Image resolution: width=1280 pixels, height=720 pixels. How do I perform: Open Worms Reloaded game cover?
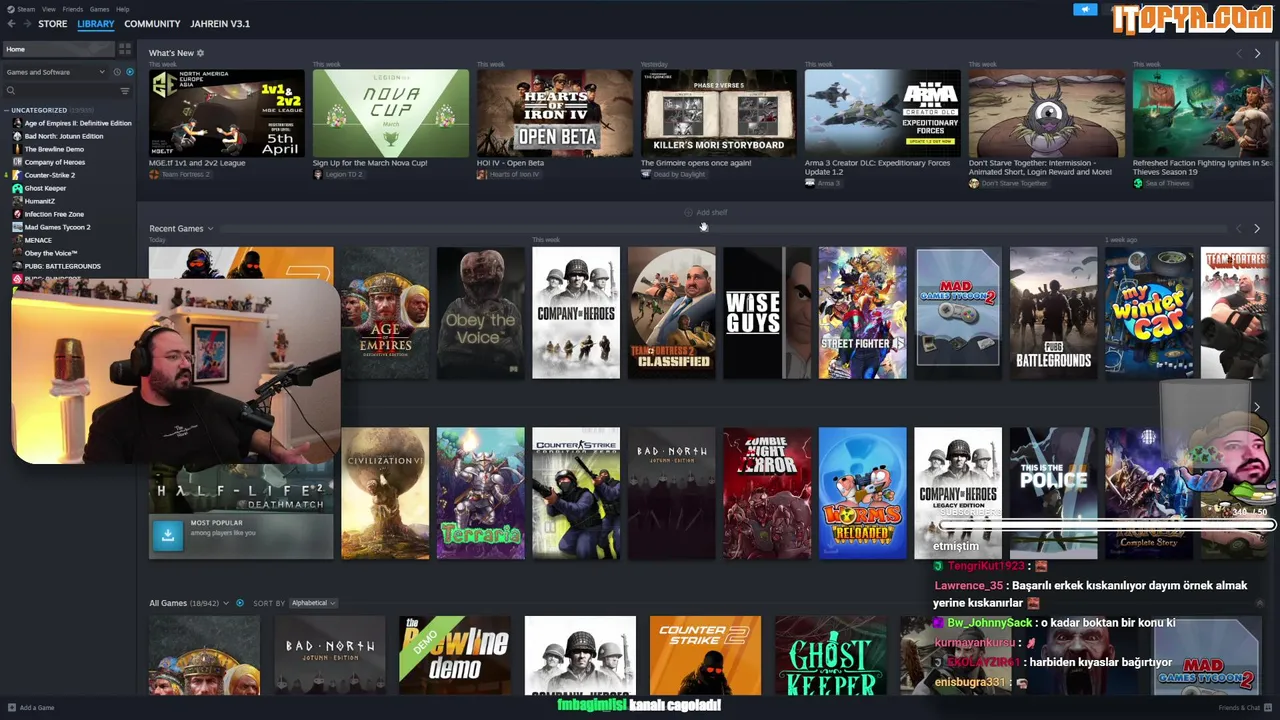click(x=862, y=493)
